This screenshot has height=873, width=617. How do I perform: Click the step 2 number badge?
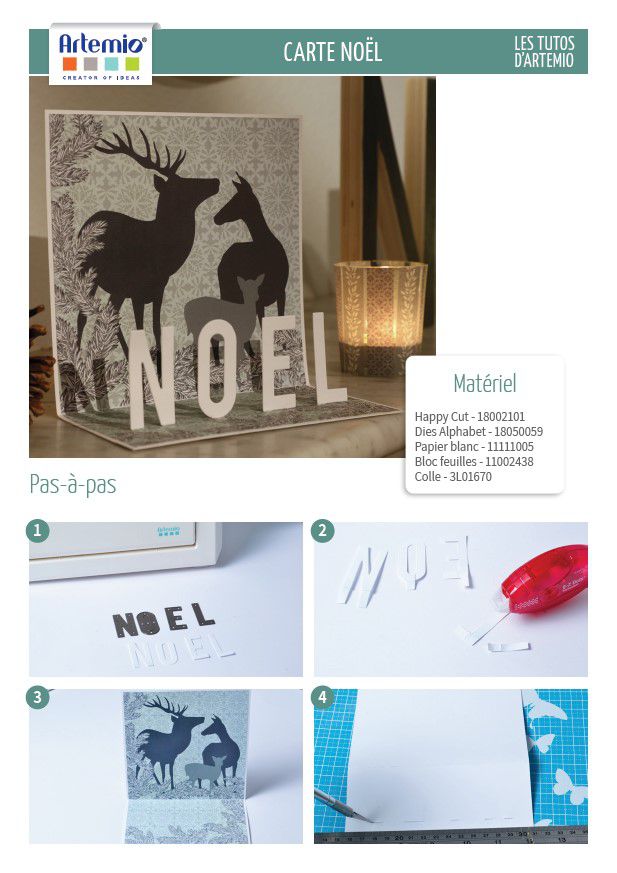click(x=323, y=531)
